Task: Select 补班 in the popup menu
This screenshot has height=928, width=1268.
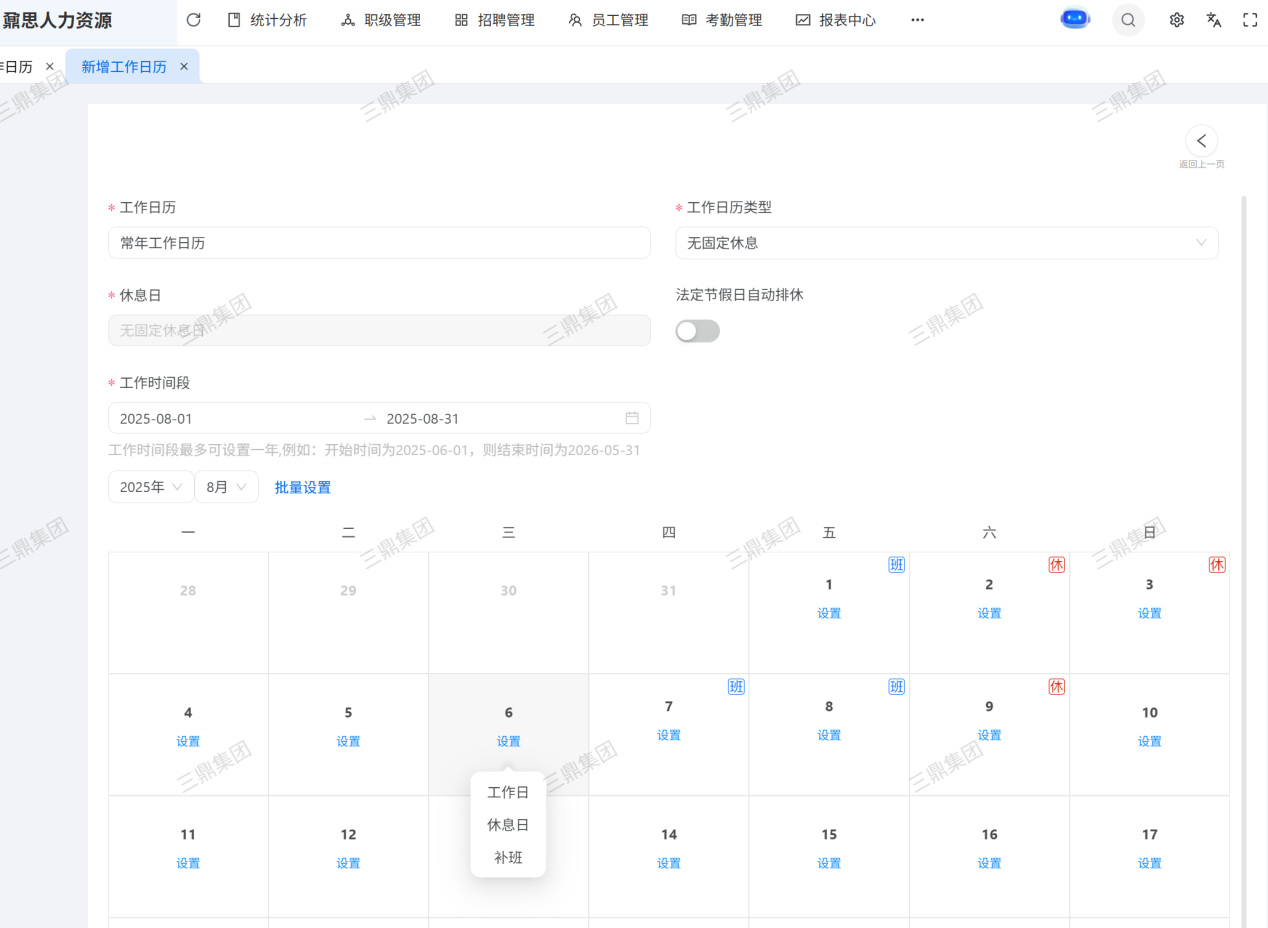Action: [508, 858]
